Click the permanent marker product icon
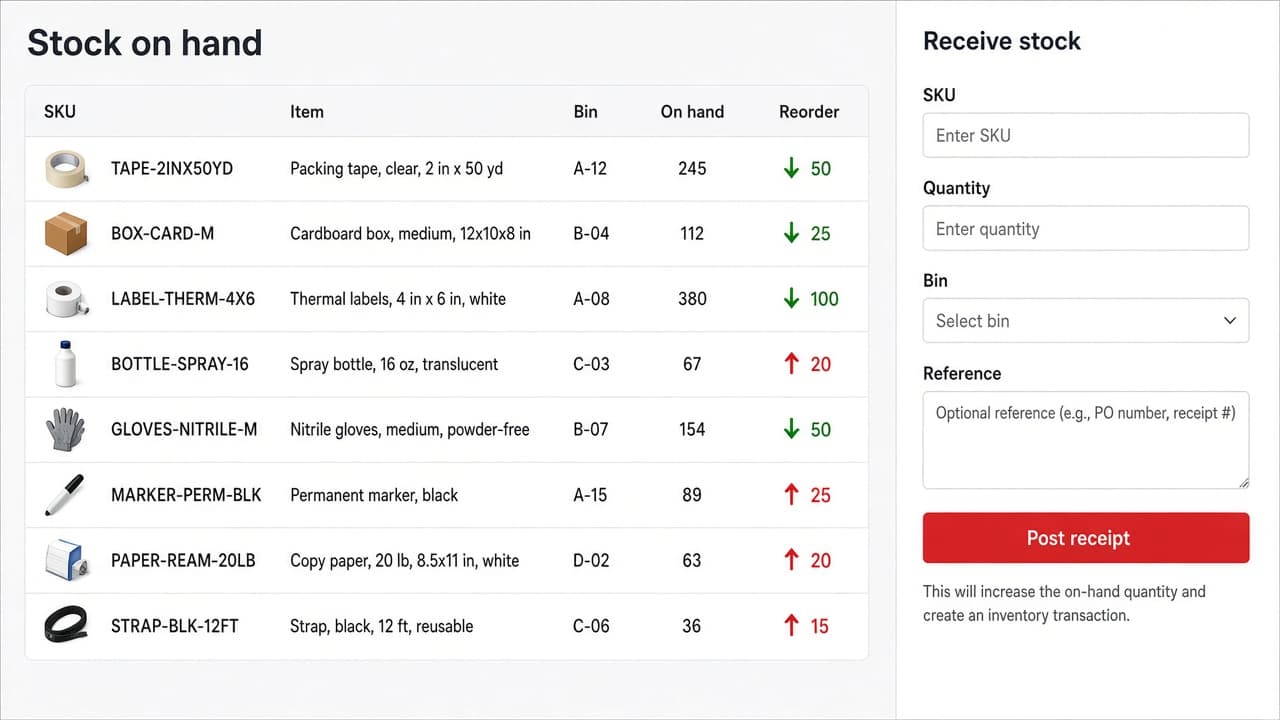Viewport: 1280px width, 720px height. (64, 495)
